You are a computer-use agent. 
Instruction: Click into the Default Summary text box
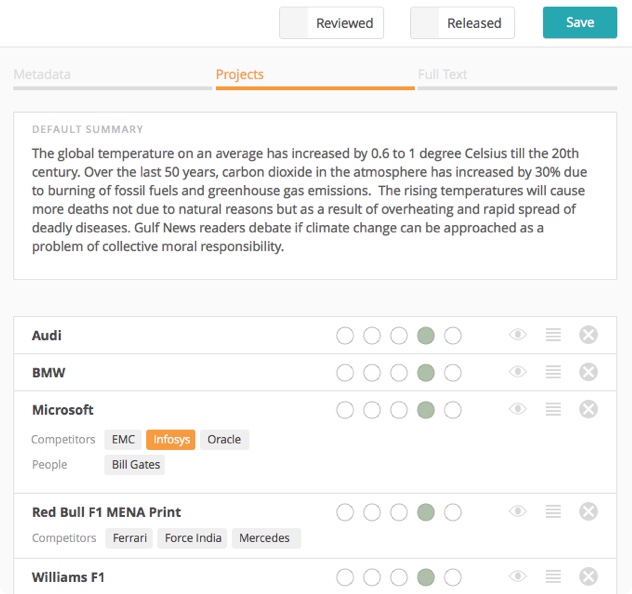tap(315, 196)
